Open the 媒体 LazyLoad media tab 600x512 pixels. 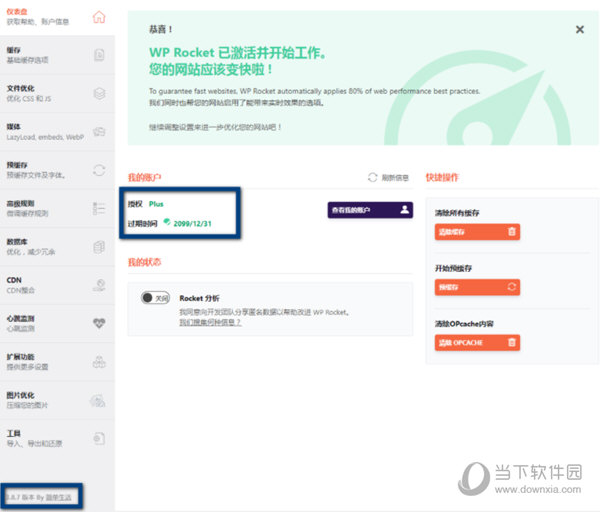point(57,132)
